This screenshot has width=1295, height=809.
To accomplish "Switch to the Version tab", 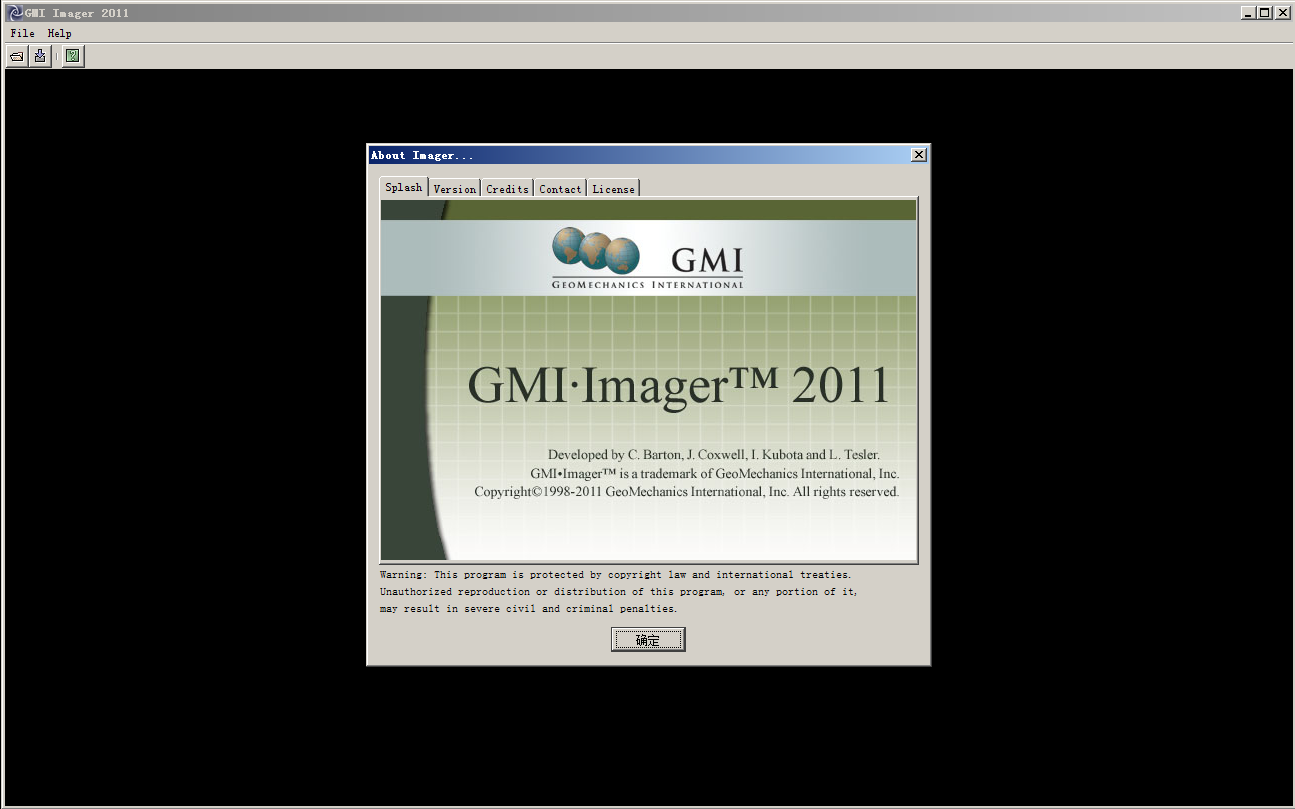I will (x=455, y=189).
